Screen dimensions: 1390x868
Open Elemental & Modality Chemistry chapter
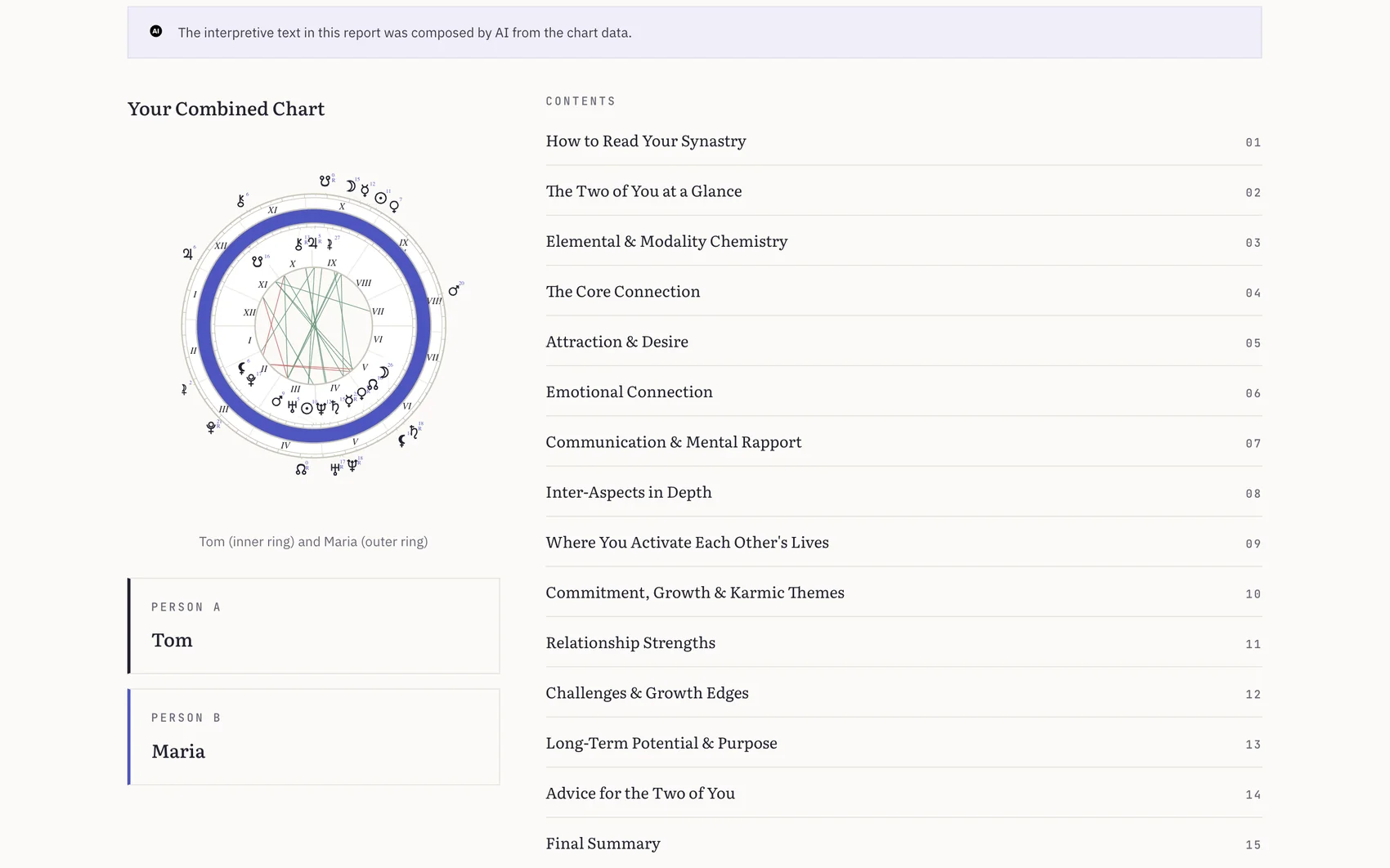coord(903,241)
